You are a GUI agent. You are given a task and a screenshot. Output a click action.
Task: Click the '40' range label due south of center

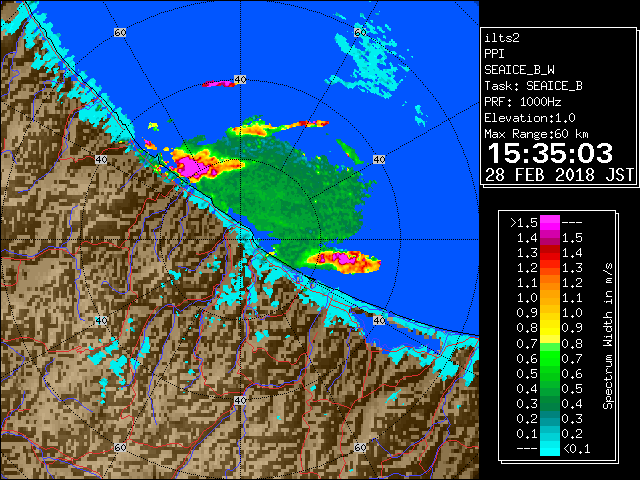[x=240, y=400]
